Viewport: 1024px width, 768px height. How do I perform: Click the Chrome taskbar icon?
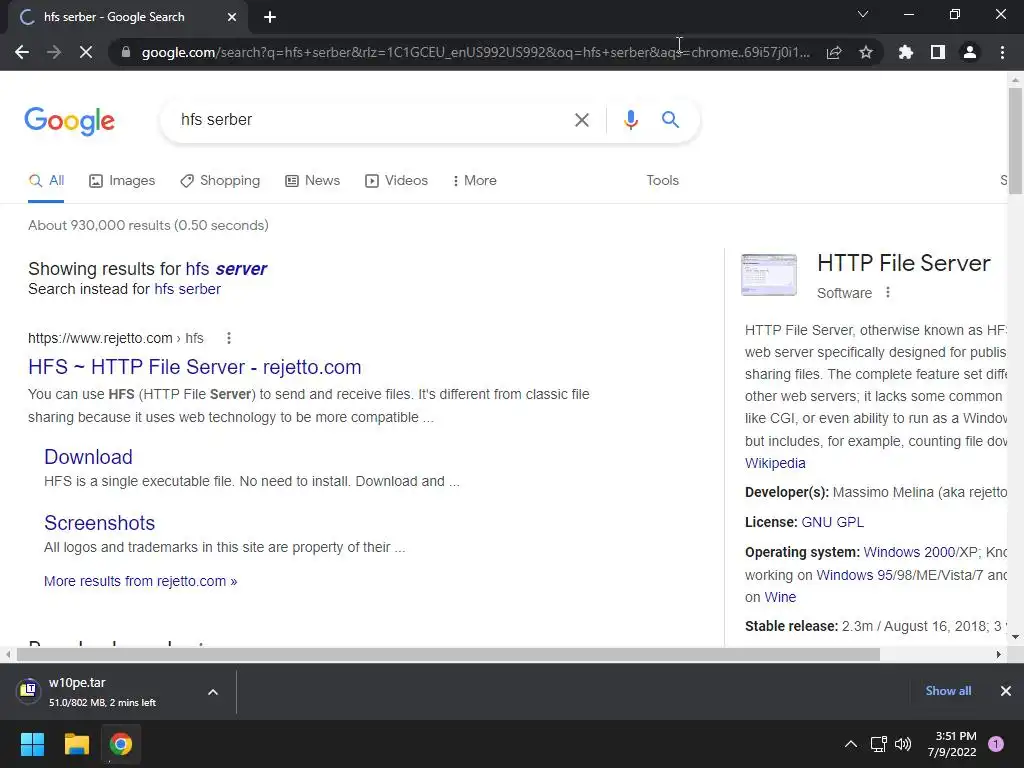(x=121, y=744)
